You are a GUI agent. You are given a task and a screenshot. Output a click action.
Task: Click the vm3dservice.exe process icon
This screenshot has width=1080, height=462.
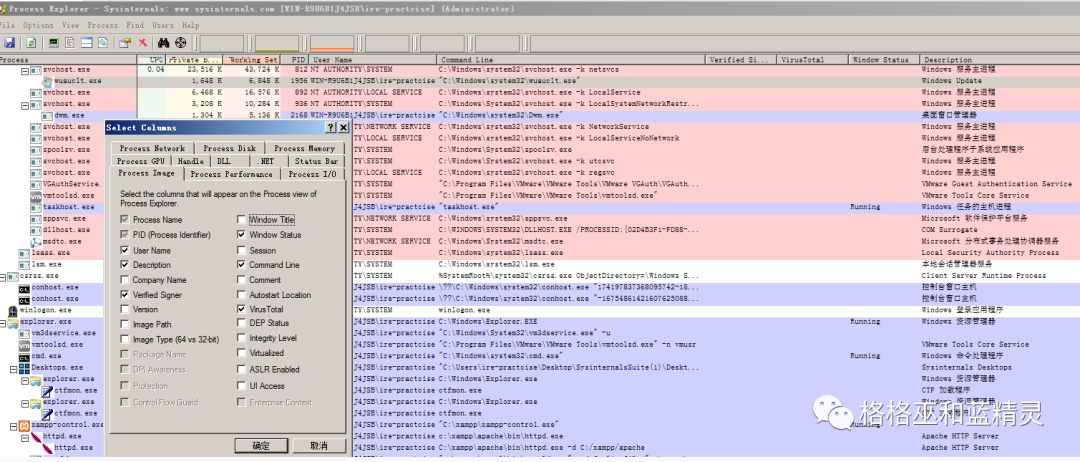pyautogui.click(x=25, y=333)
